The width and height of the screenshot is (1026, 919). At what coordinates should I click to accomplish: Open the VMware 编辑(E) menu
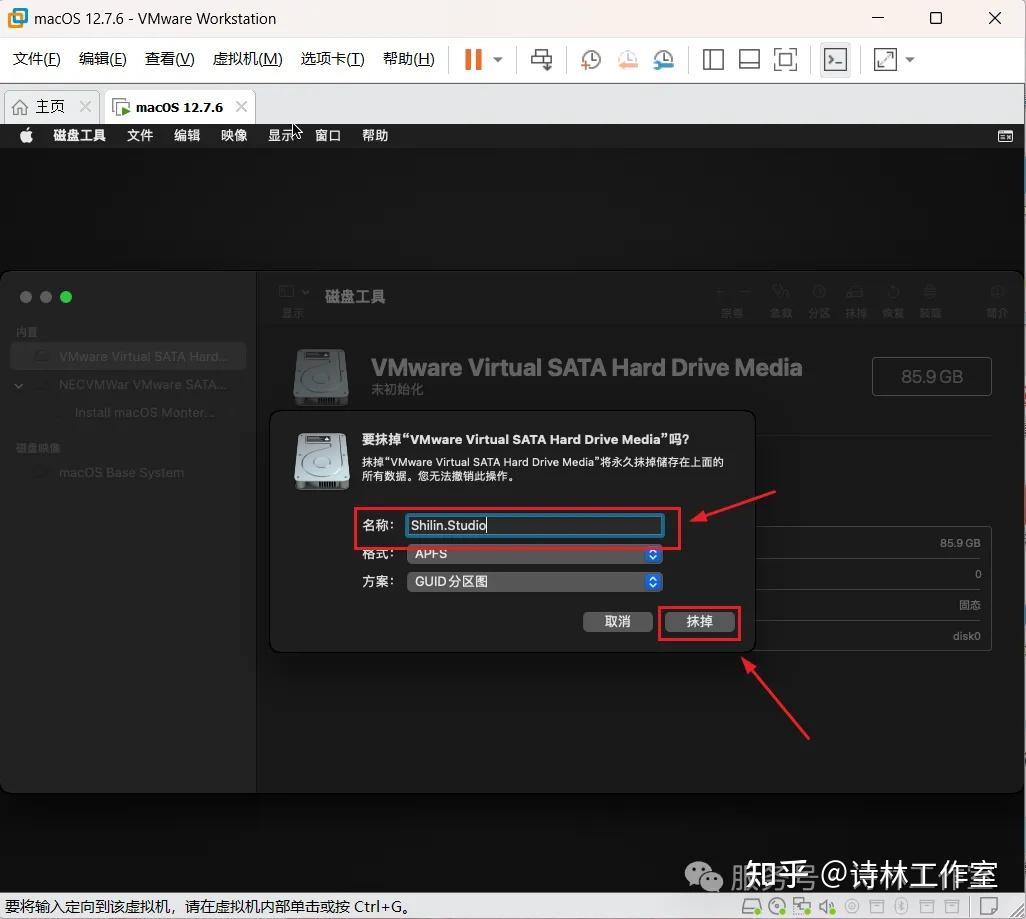[103, 59]
